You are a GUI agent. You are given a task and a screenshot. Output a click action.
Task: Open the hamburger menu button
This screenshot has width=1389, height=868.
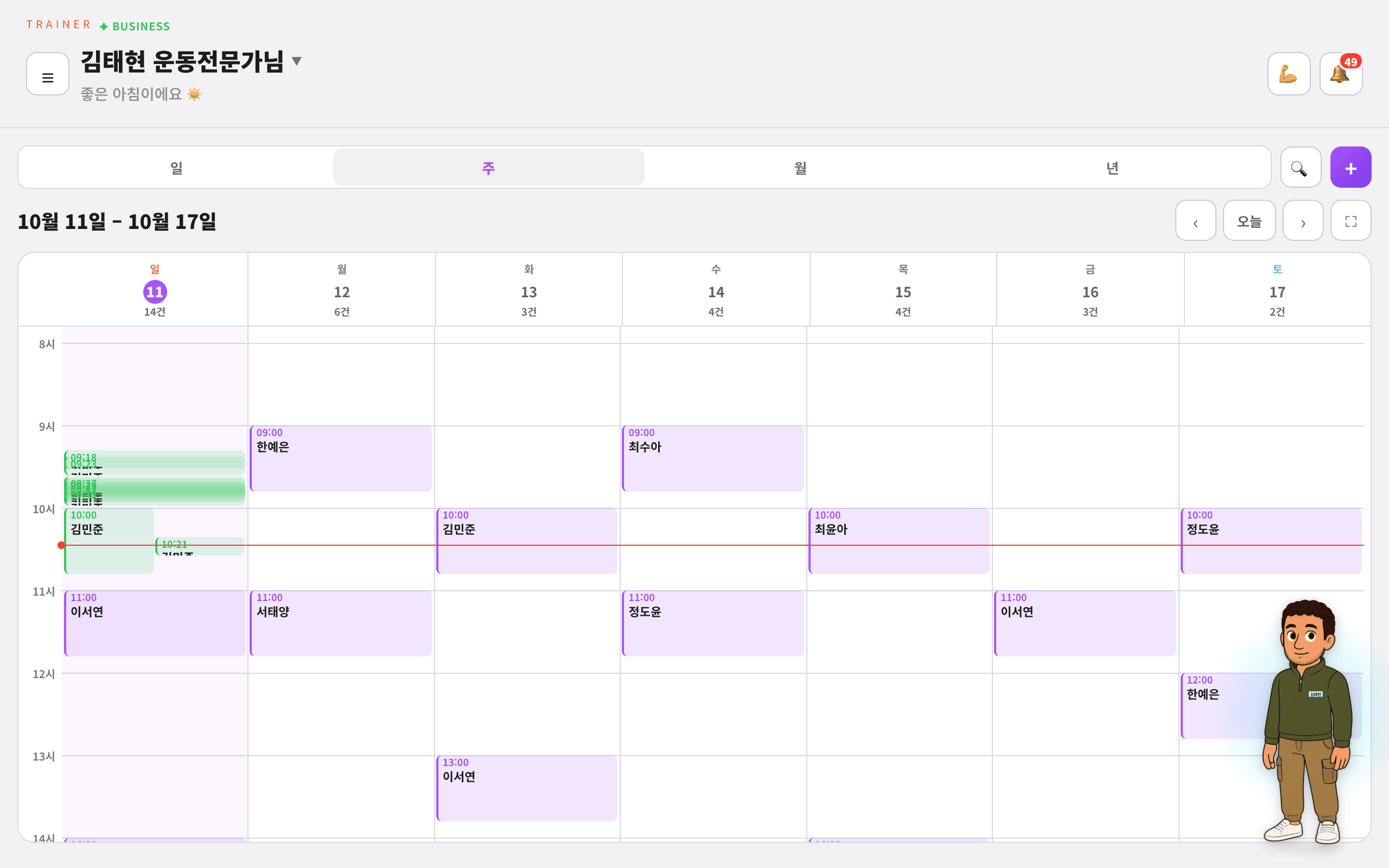48,74
